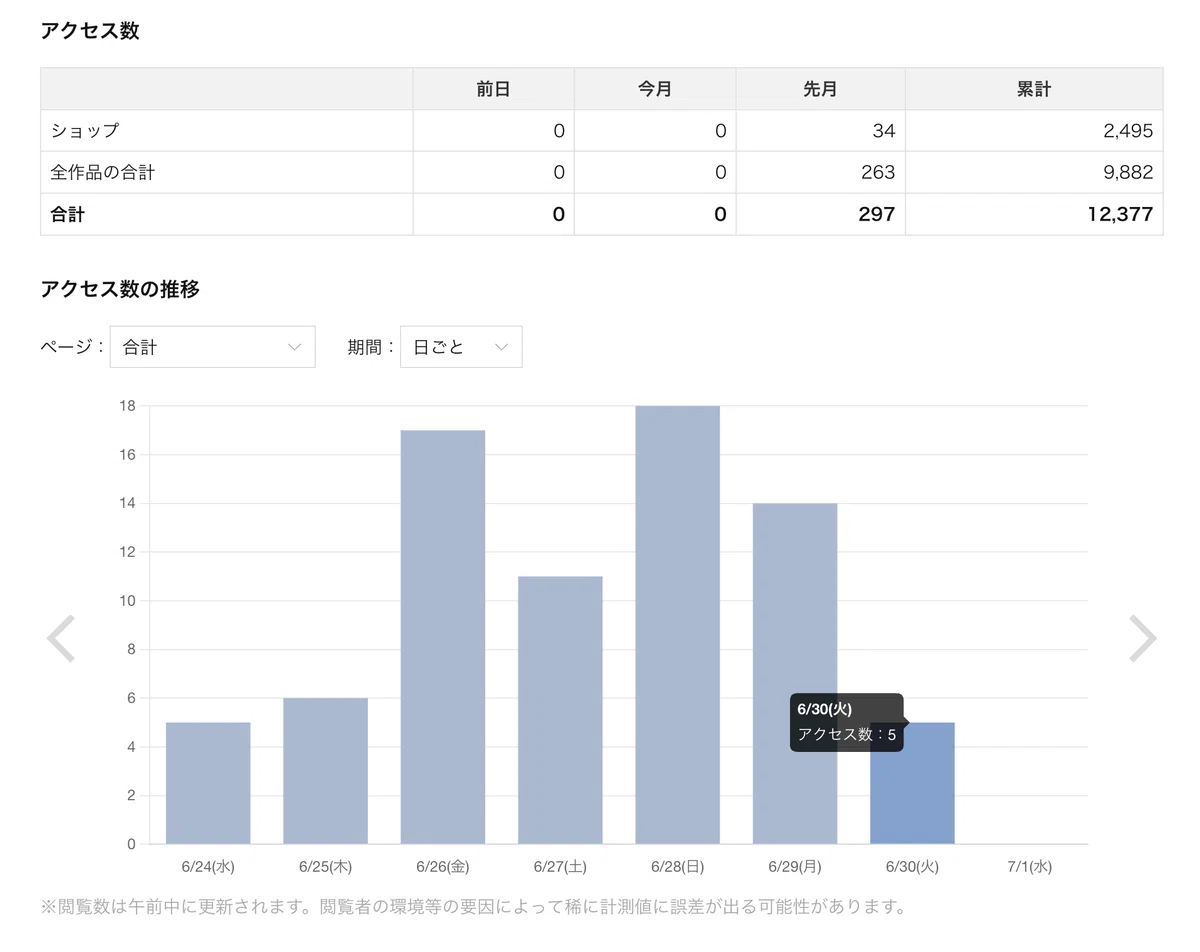Click the 6/26(金) axis label
The height and width of the screenshot is (952, 1200).
coord(443,866)
